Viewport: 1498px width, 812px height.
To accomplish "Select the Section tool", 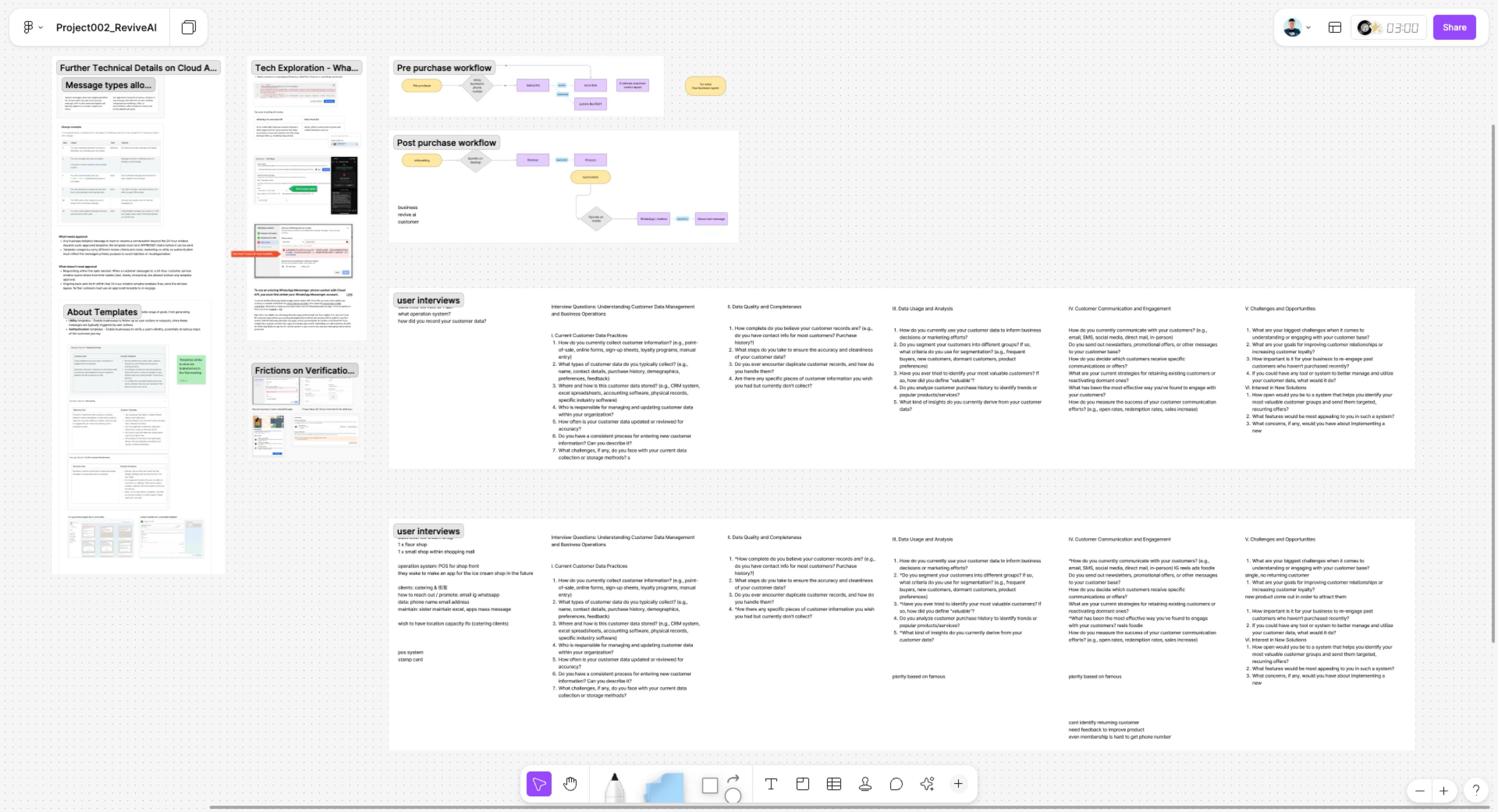I will tap(802, 784).
